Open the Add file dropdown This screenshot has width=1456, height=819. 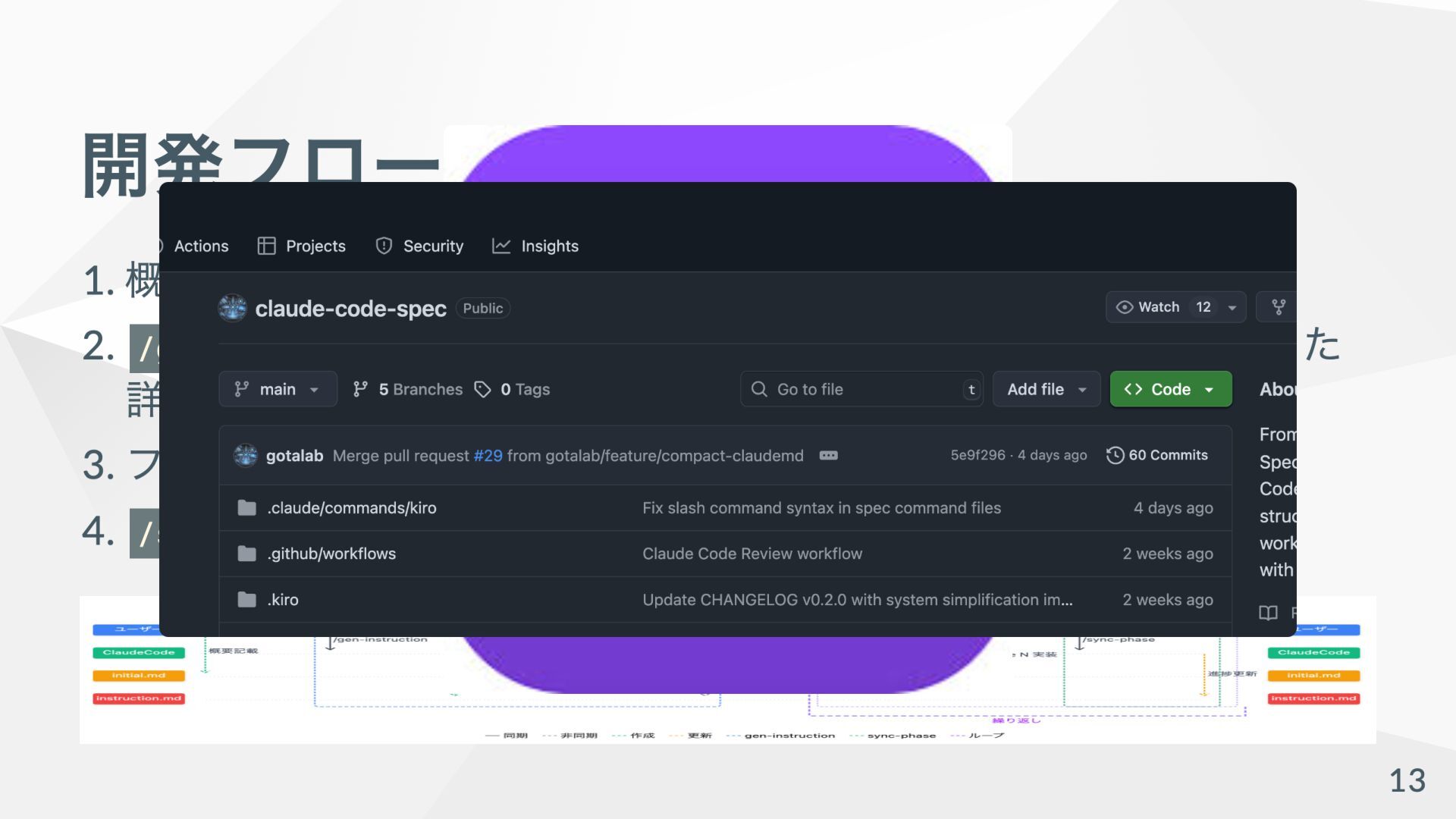coord(1046,389)
